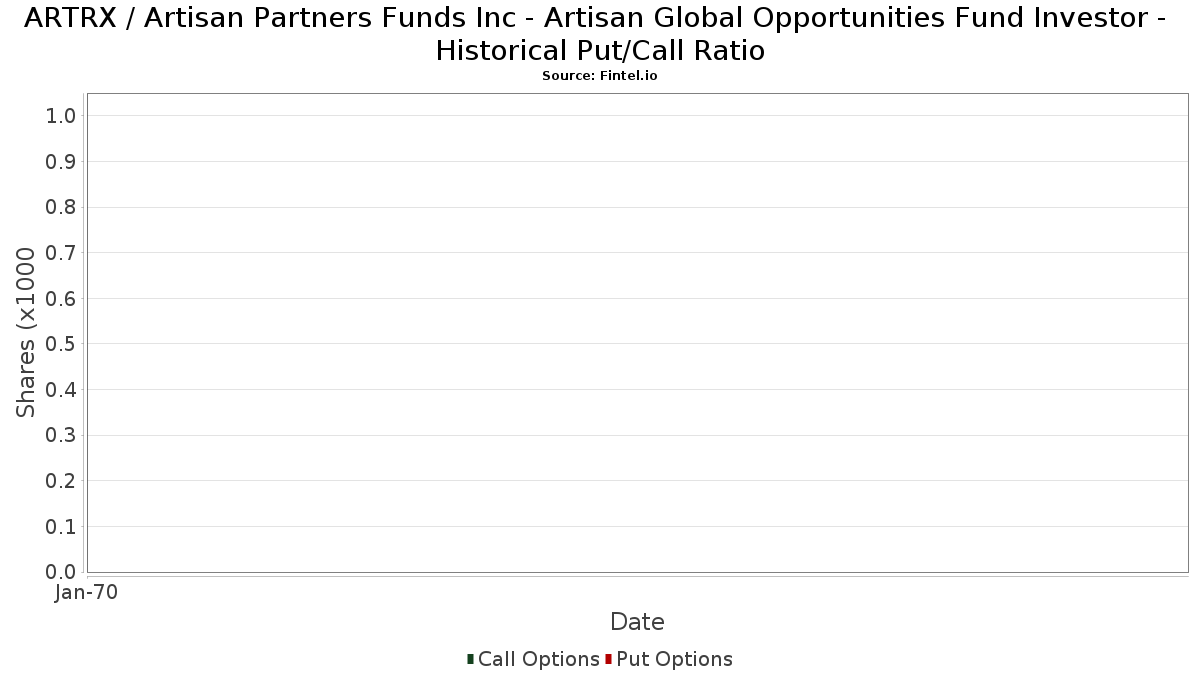Toggle the Call Options legend label
The image size is (1200, 675).
(538, 659)
